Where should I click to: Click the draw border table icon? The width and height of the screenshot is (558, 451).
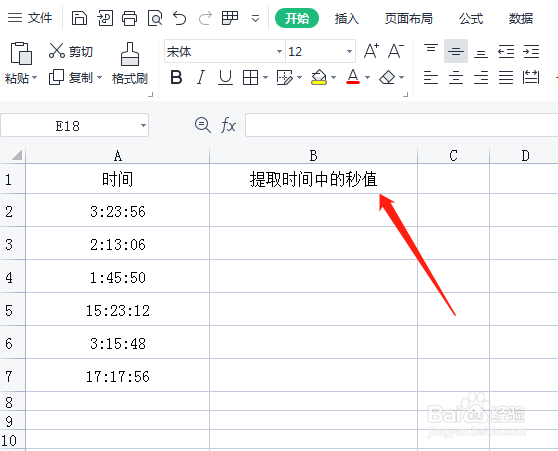pos(284,77)
